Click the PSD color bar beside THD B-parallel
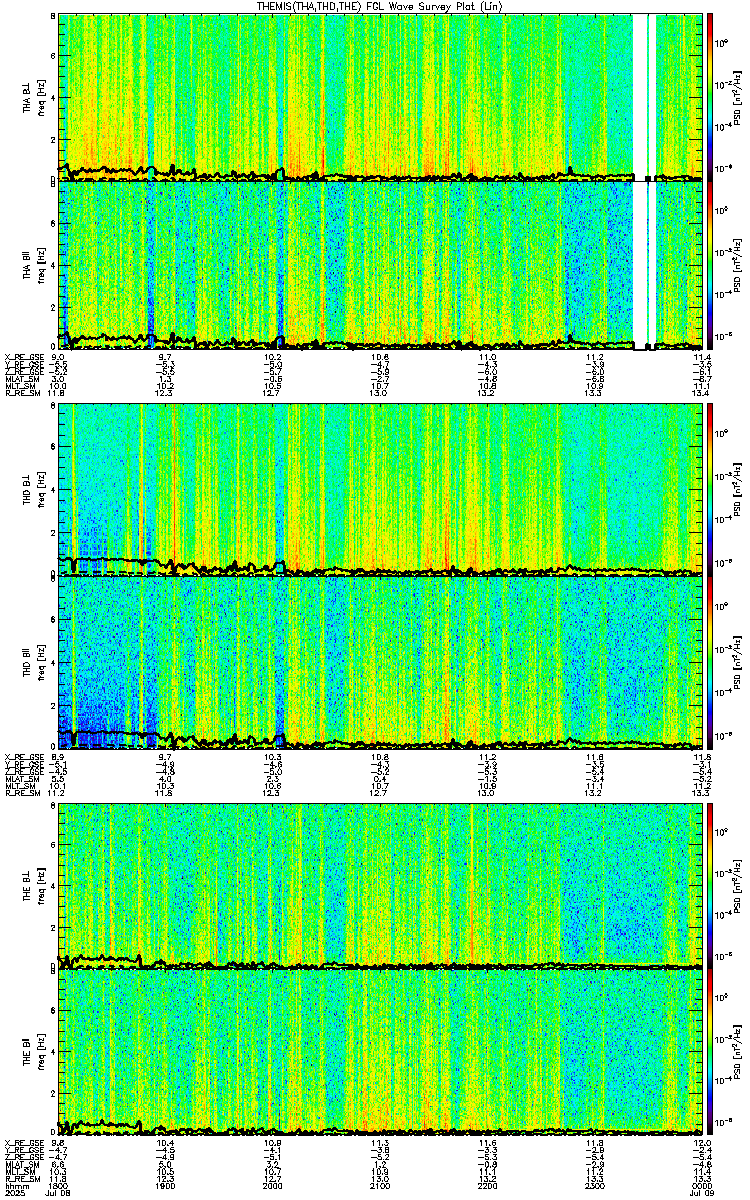The width and height of the screenshot is (750, 1200). tap(711, 662)
